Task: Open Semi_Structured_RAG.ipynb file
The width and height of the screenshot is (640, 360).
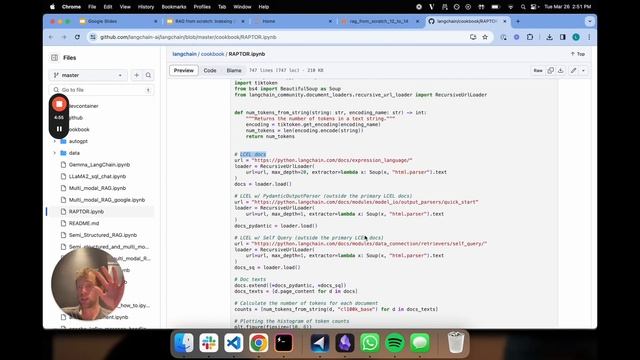Action: pos(102,235)
